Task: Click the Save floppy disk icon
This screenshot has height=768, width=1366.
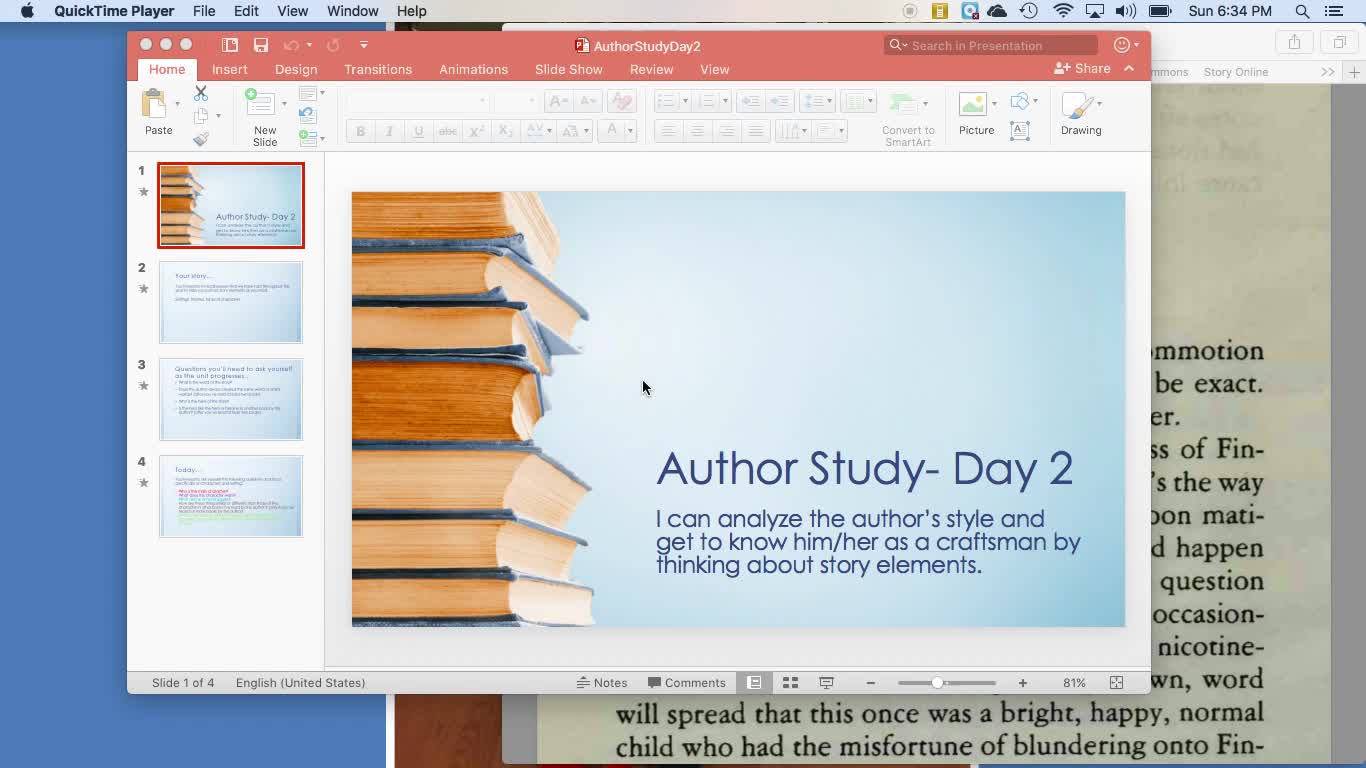Action: [261, 45]
